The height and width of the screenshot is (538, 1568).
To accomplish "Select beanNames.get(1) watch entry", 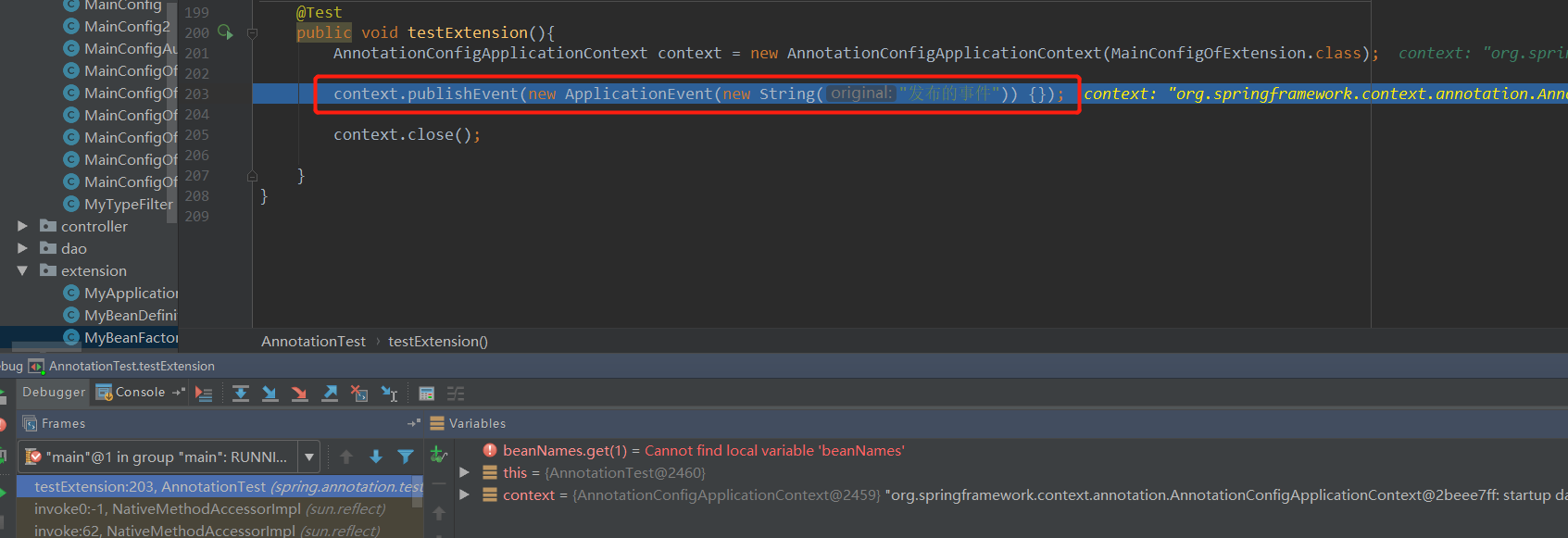I will point(704,451).
